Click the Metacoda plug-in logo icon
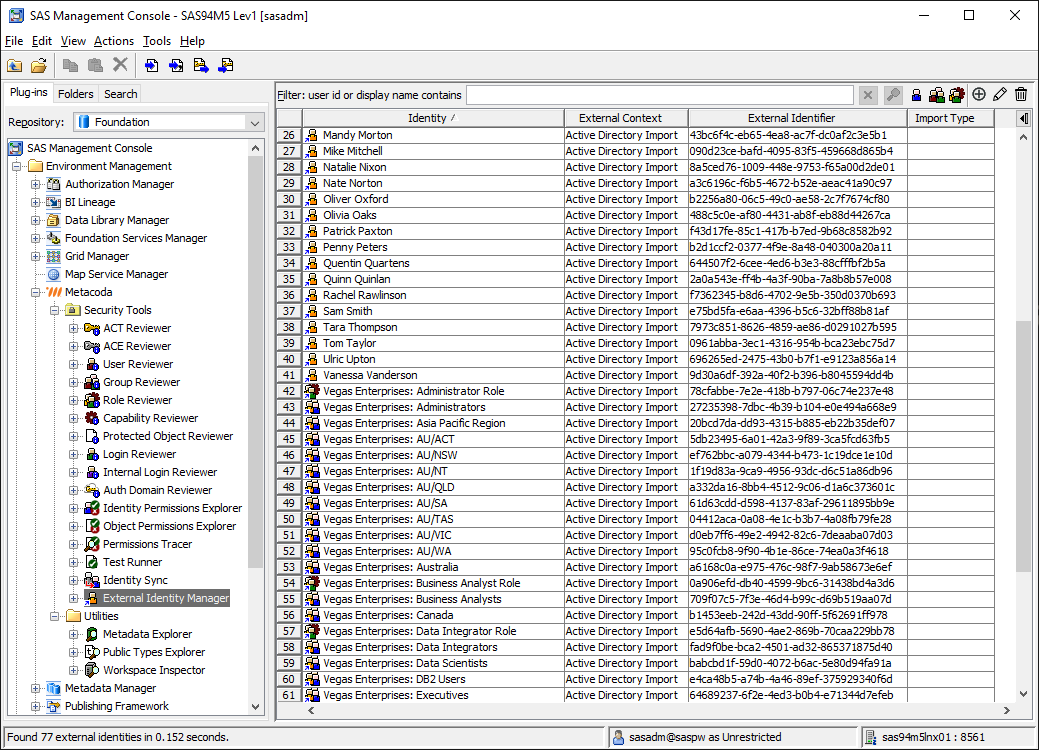The image size is (1039, 750). pyautogui.click(x=54, y=292)
